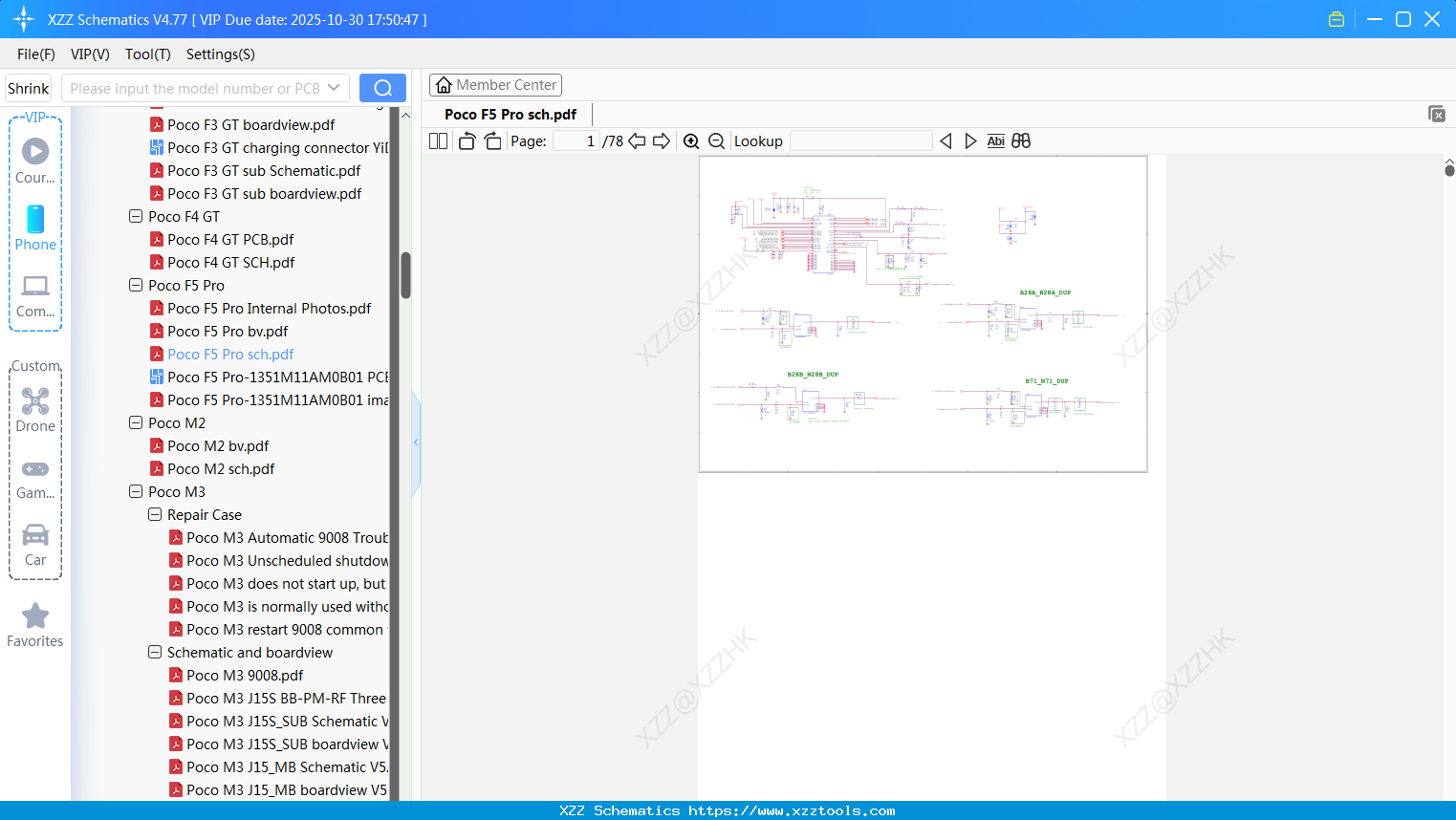
Task: Click the blue search button
Action: (382, 88)
